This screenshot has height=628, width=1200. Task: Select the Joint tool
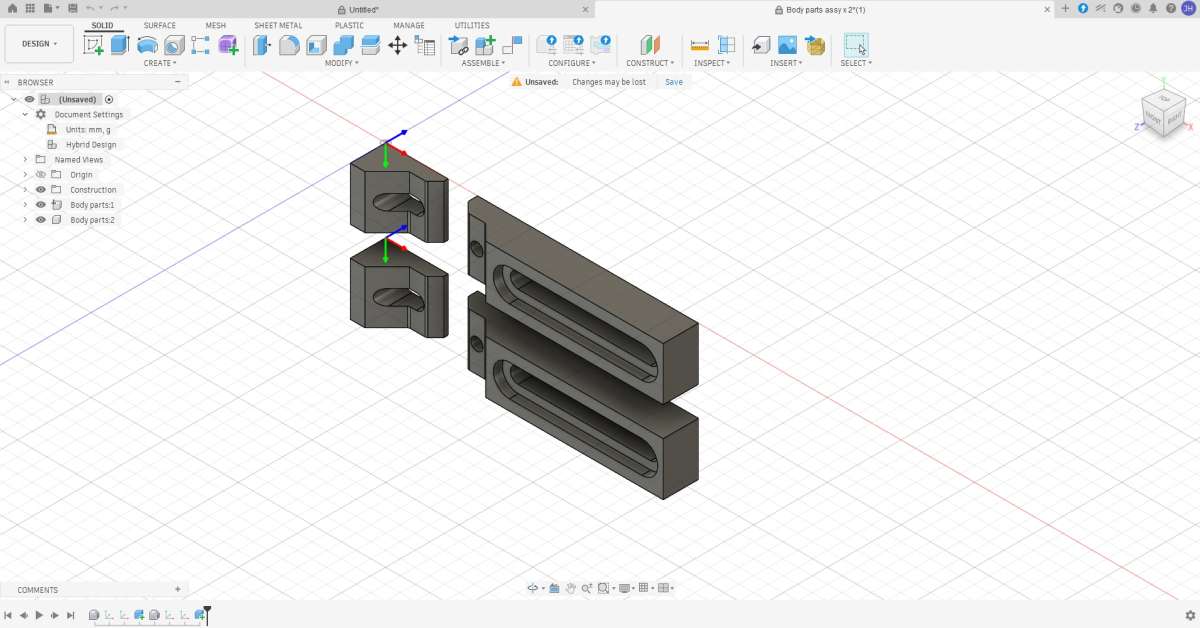[513, 45]
